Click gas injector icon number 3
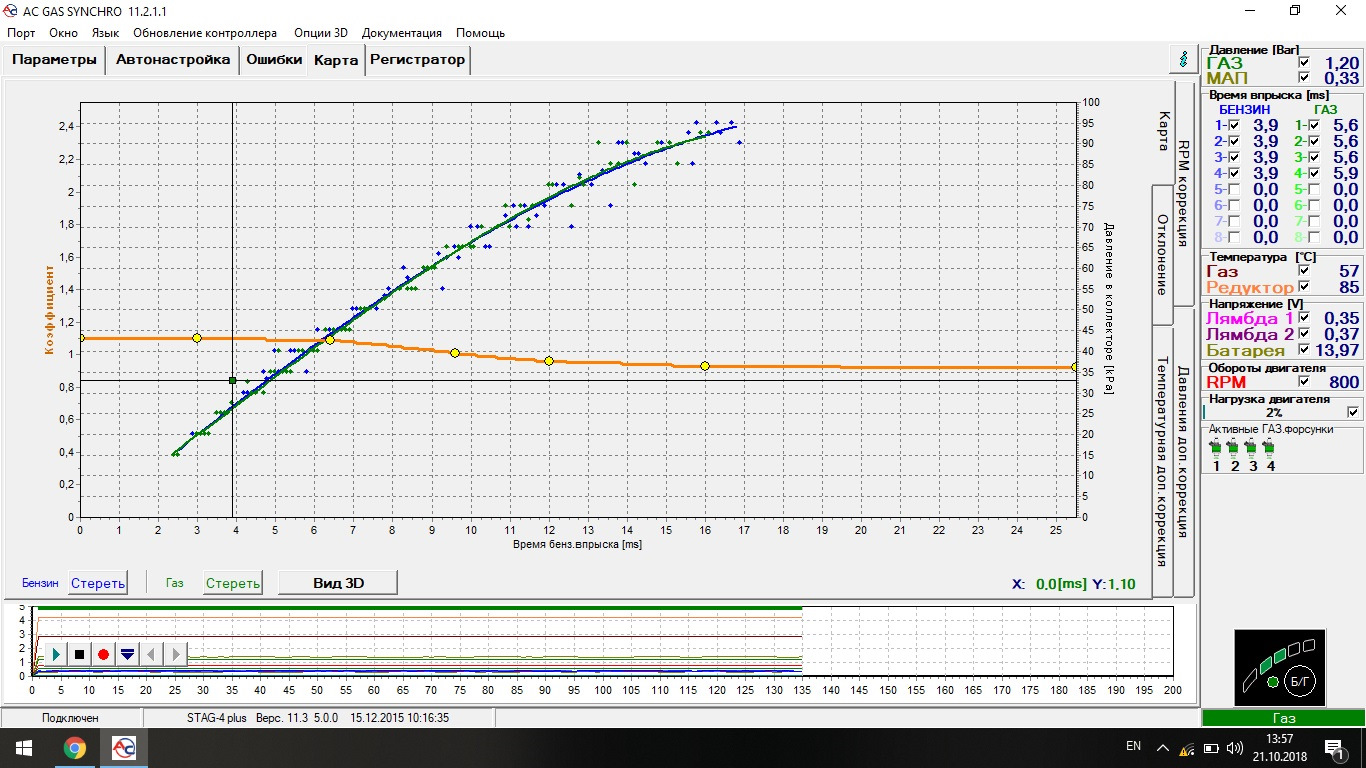 pyautogui.click(x=1252, y=448)
